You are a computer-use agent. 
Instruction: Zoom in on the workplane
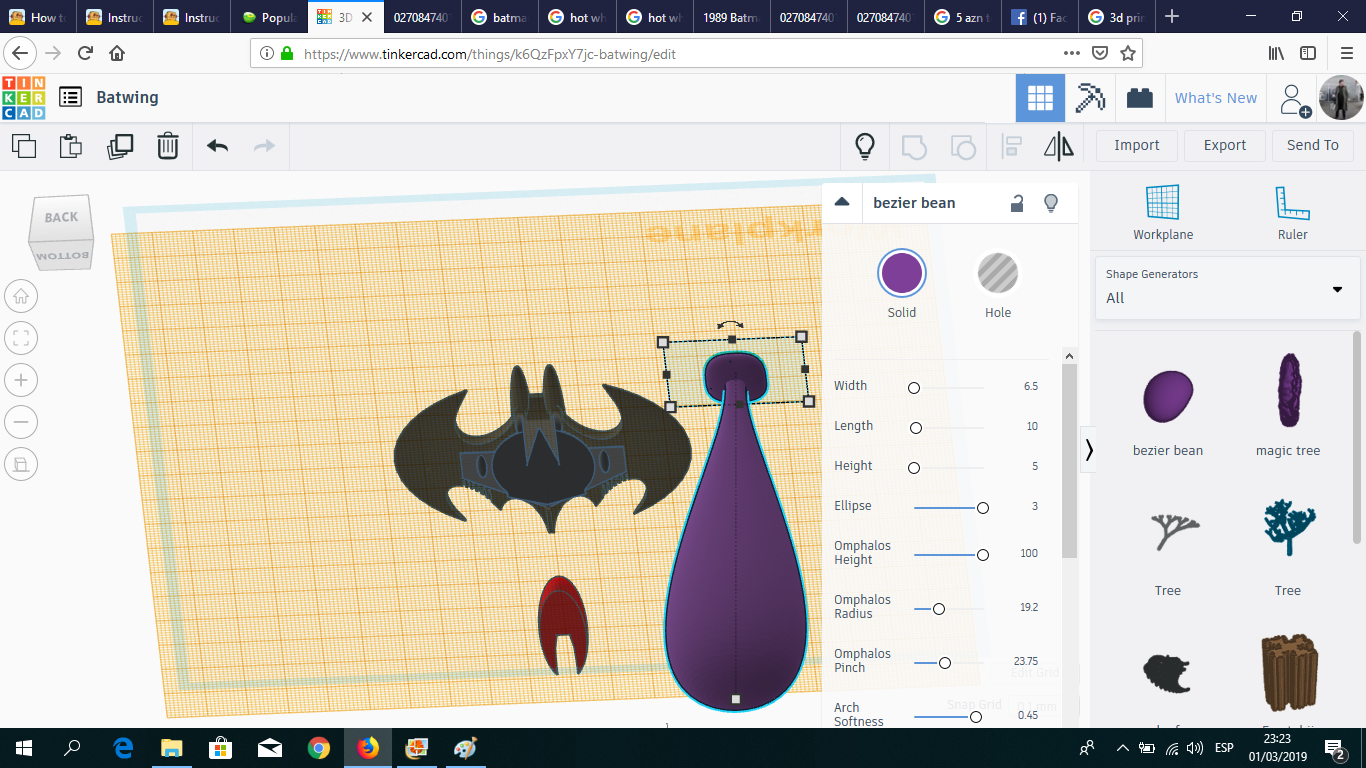tap(21, 380)
